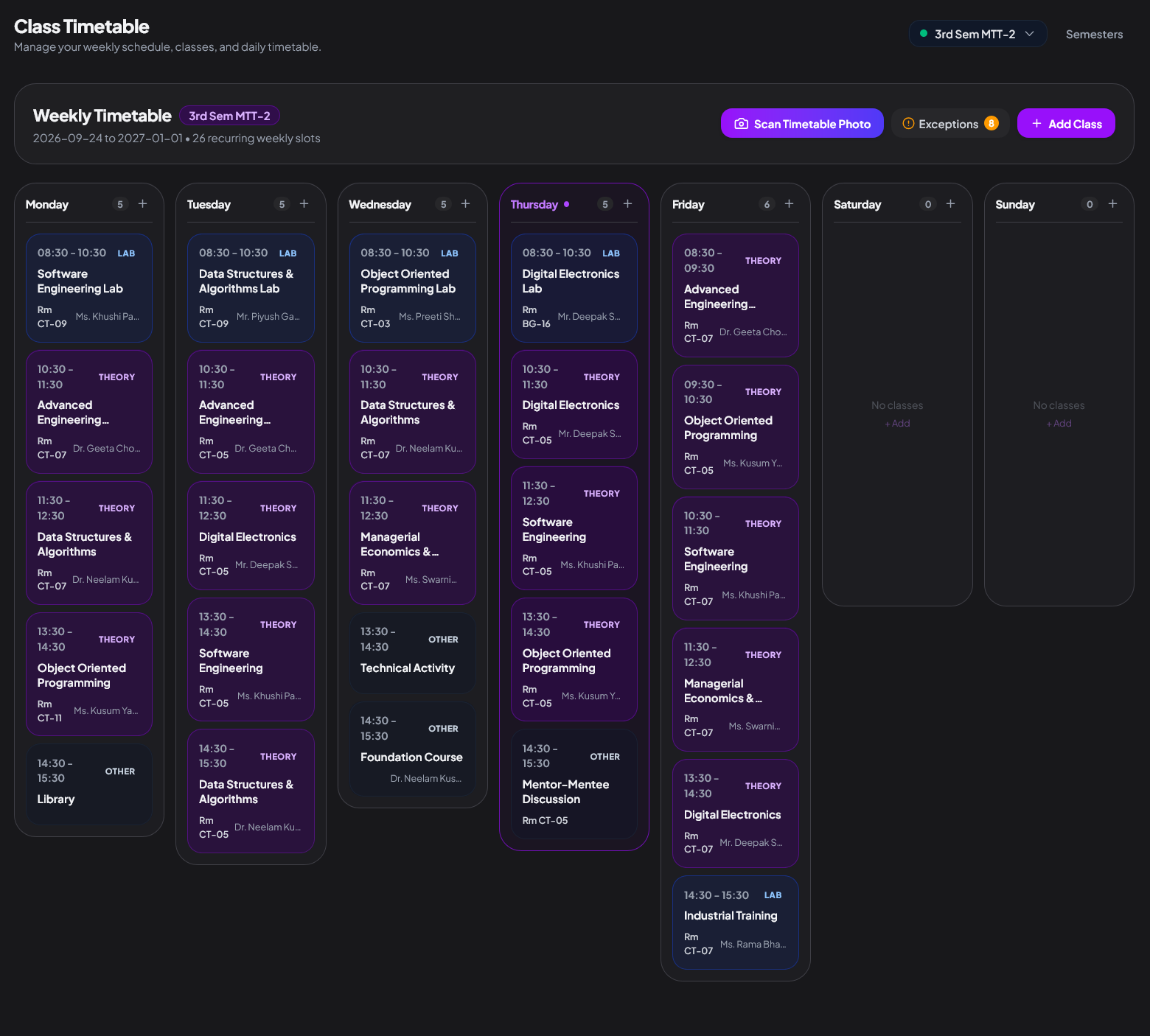This screenshot has height=1036, width=1150.
Task: Add a class to Thursday using plus icon
Action: [x=628, y=204]
